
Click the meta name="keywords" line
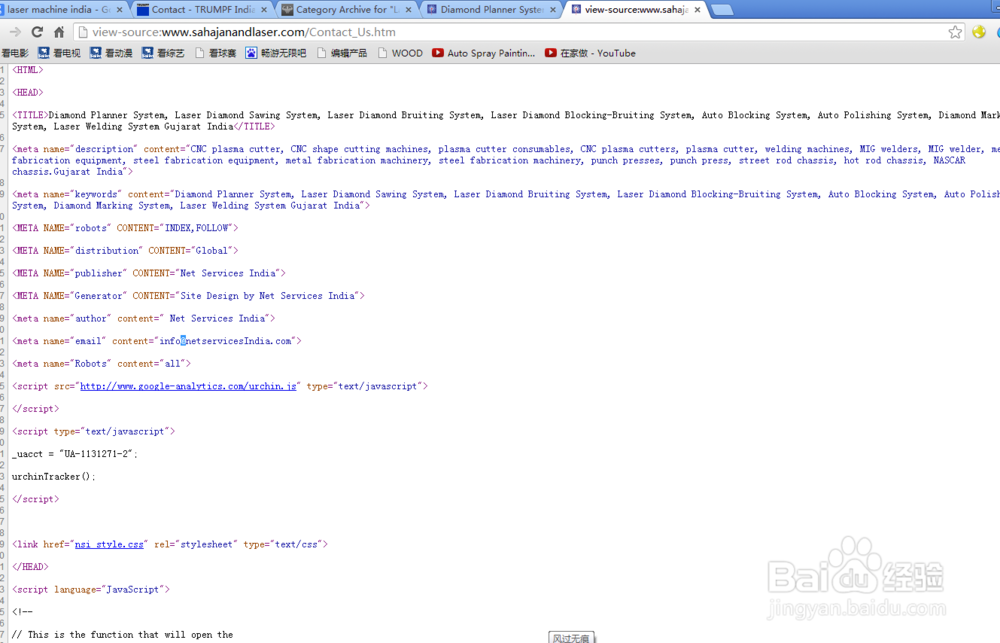506,200
